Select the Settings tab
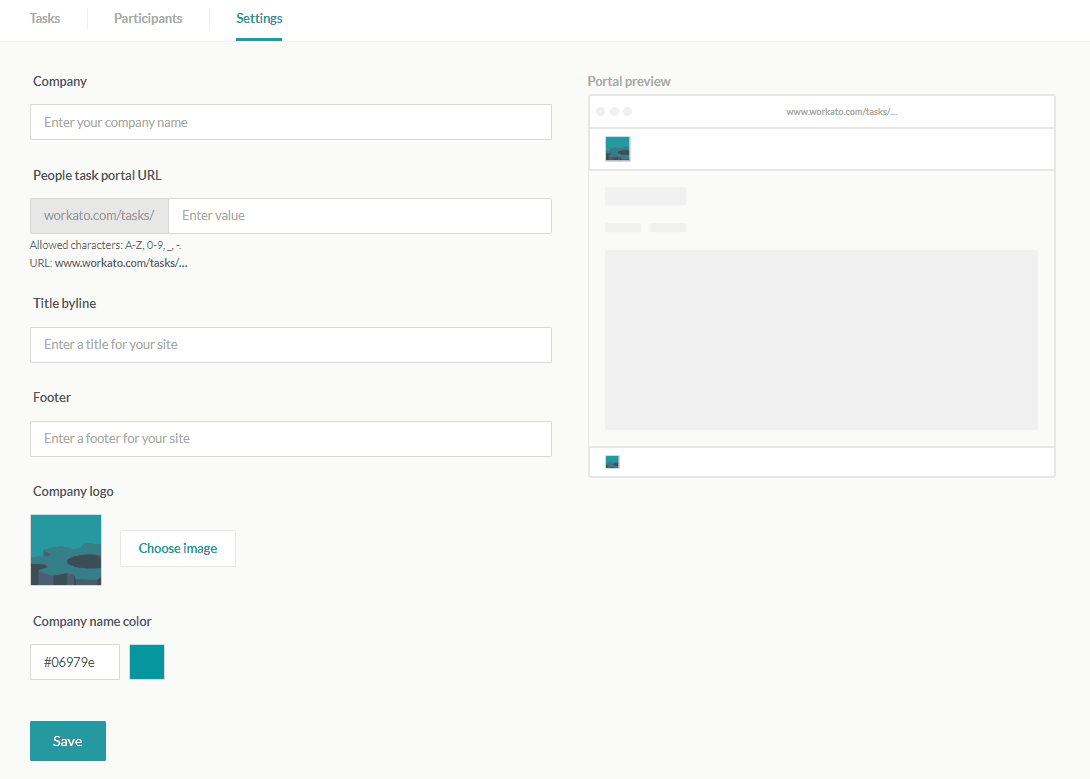This screenshot has height=779, width=1090. [x=259, y=18]
